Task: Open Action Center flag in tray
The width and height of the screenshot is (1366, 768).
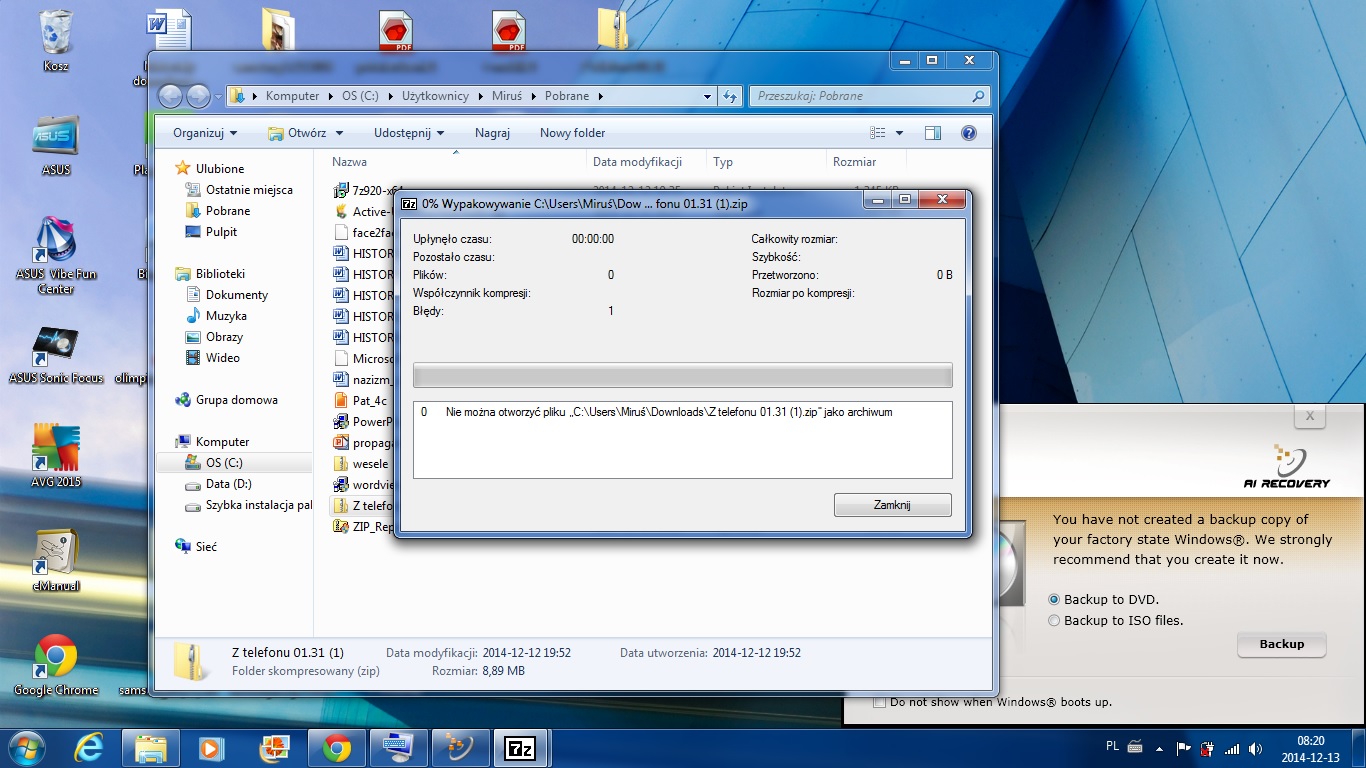Action: click(1183, 748)
